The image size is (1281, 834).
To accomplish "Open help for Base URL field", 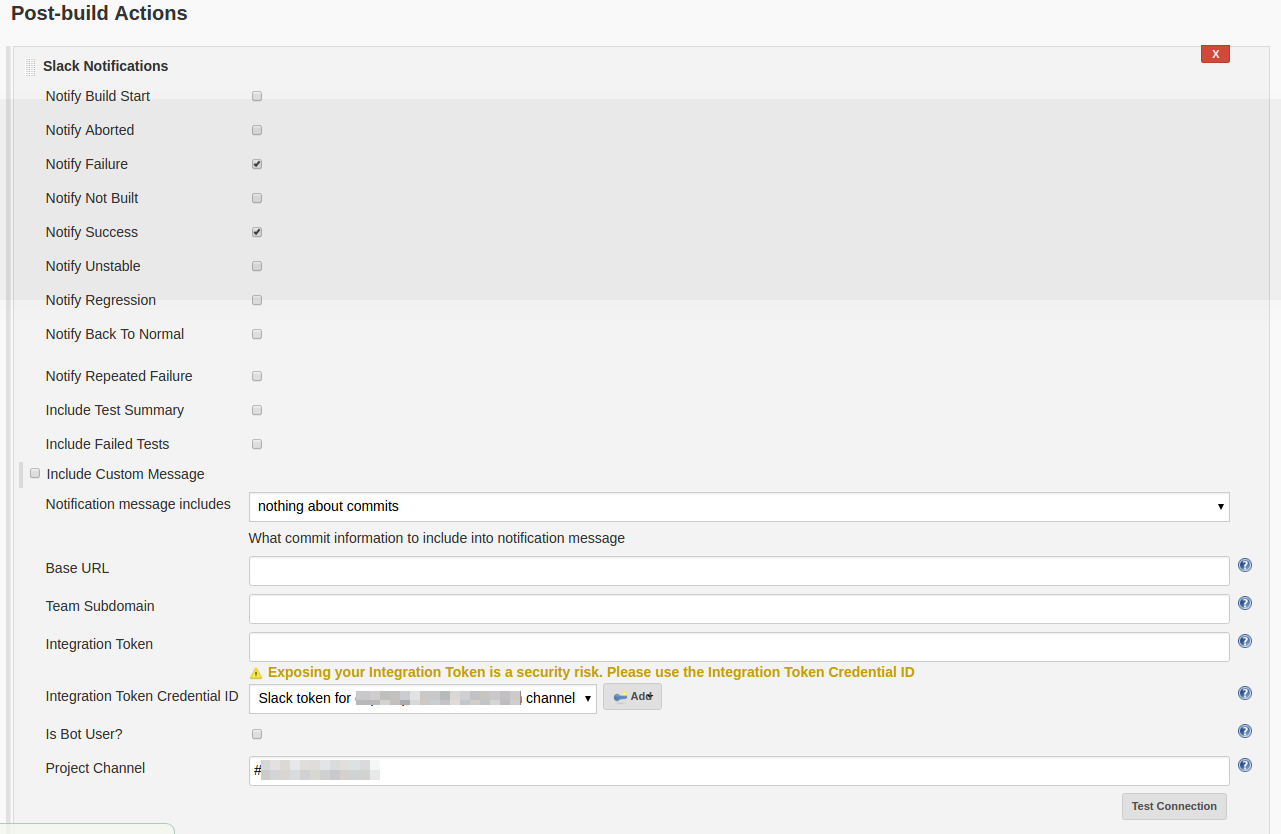I will [x=1244, y=565].
